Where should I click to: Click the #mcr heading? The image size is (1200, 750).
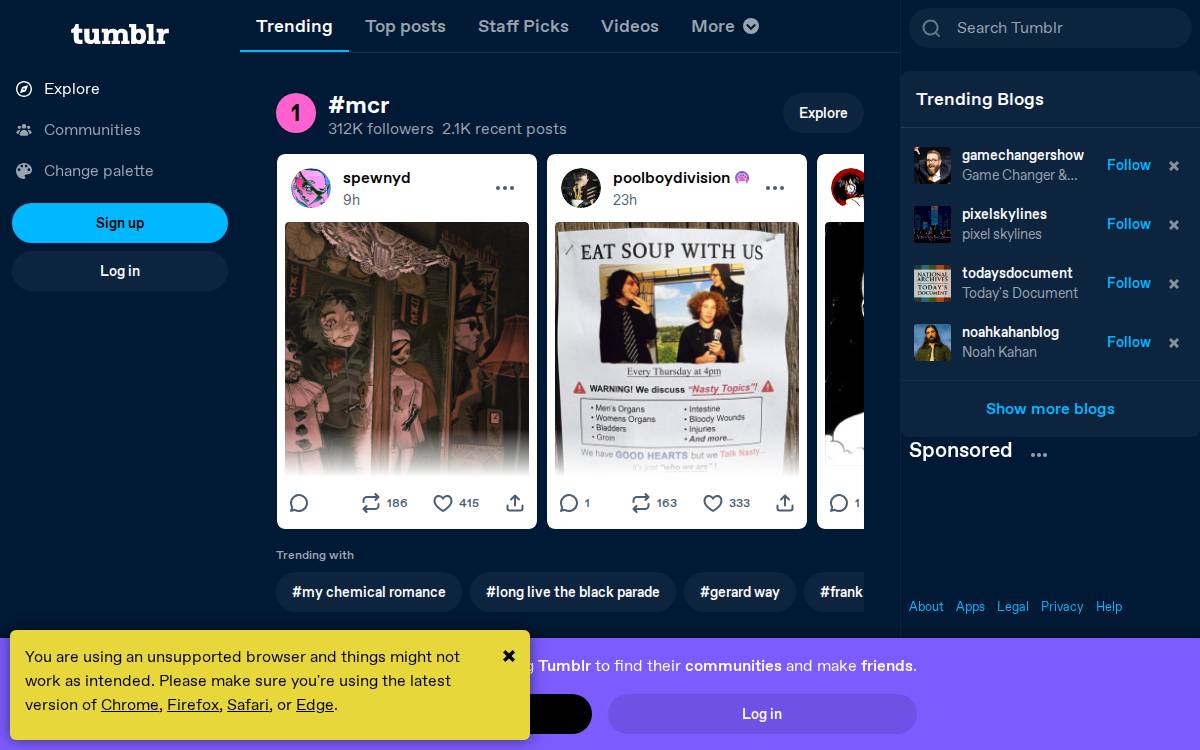point(359,105)
